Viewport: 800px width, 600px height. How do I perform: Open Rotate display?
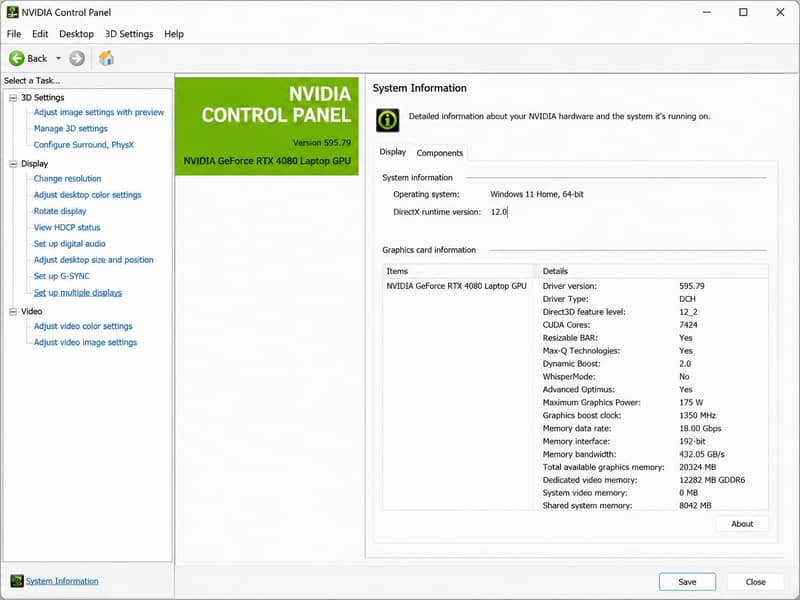(60, 211)
